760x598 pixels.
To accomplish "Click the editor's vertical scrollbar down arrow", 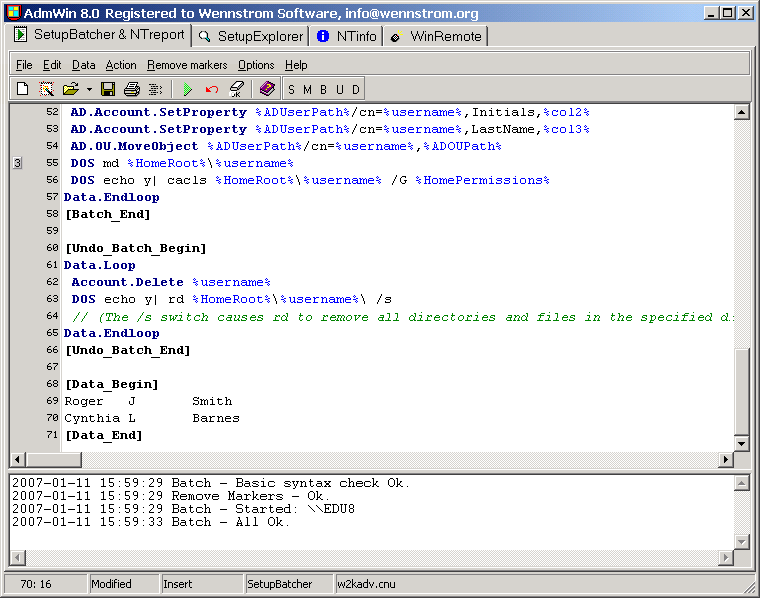I will pyautogui.click(x=741, y=443).
